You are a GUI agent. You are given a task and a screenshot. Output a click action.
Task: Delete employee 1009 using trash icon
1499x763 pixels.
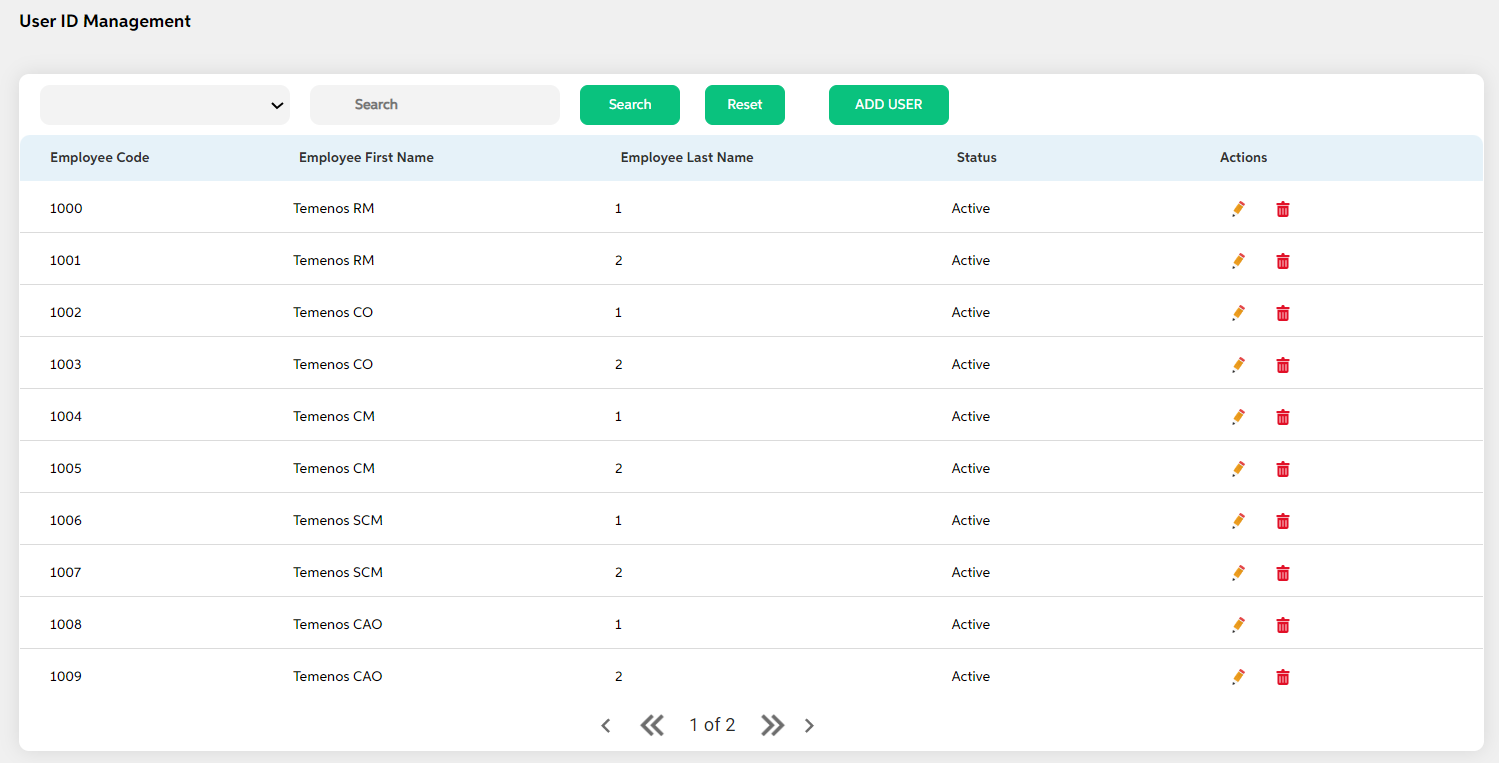[x=1283, y=677]
